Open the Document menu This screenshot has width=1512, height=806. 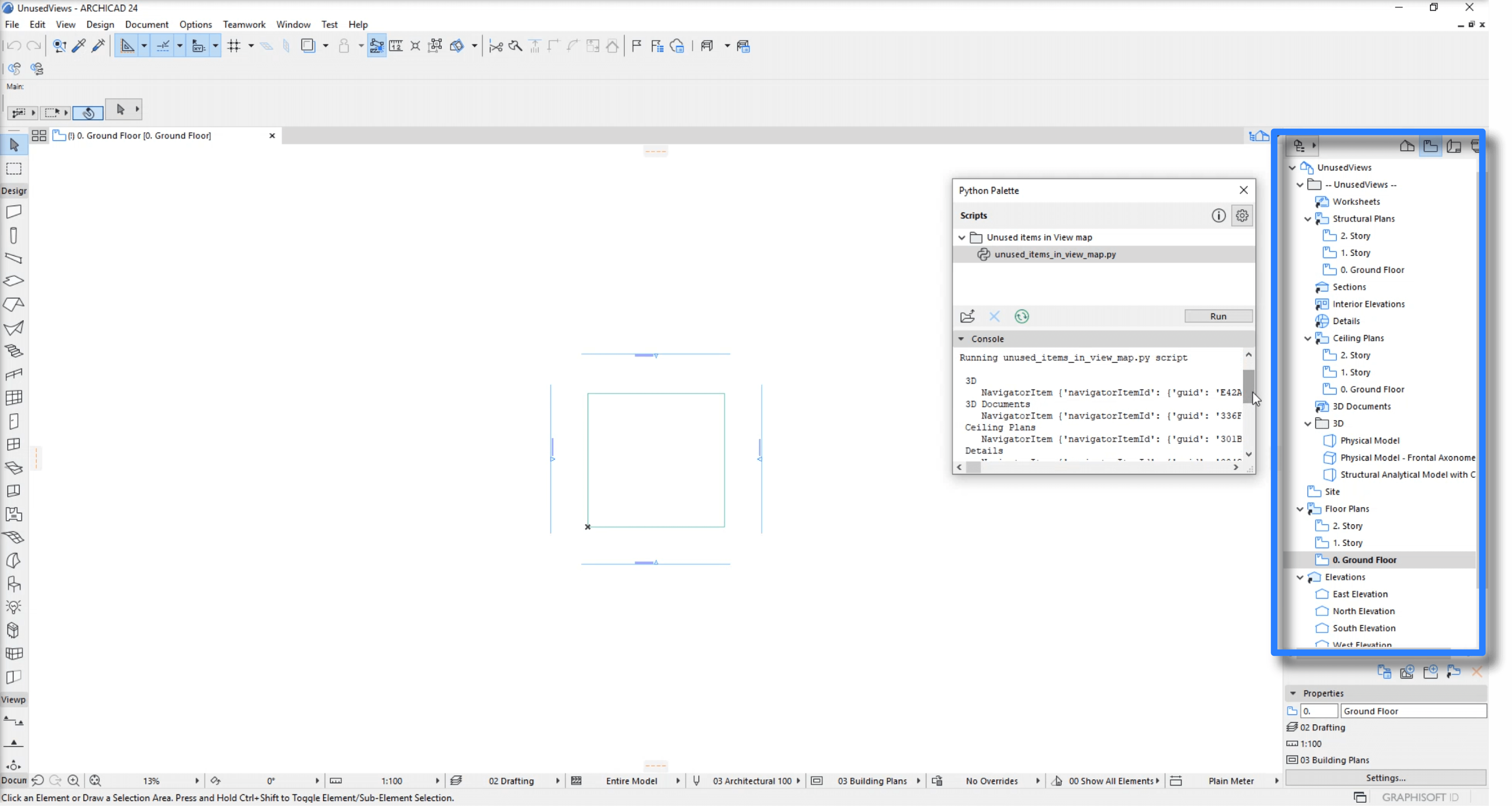tap(146, 24)
